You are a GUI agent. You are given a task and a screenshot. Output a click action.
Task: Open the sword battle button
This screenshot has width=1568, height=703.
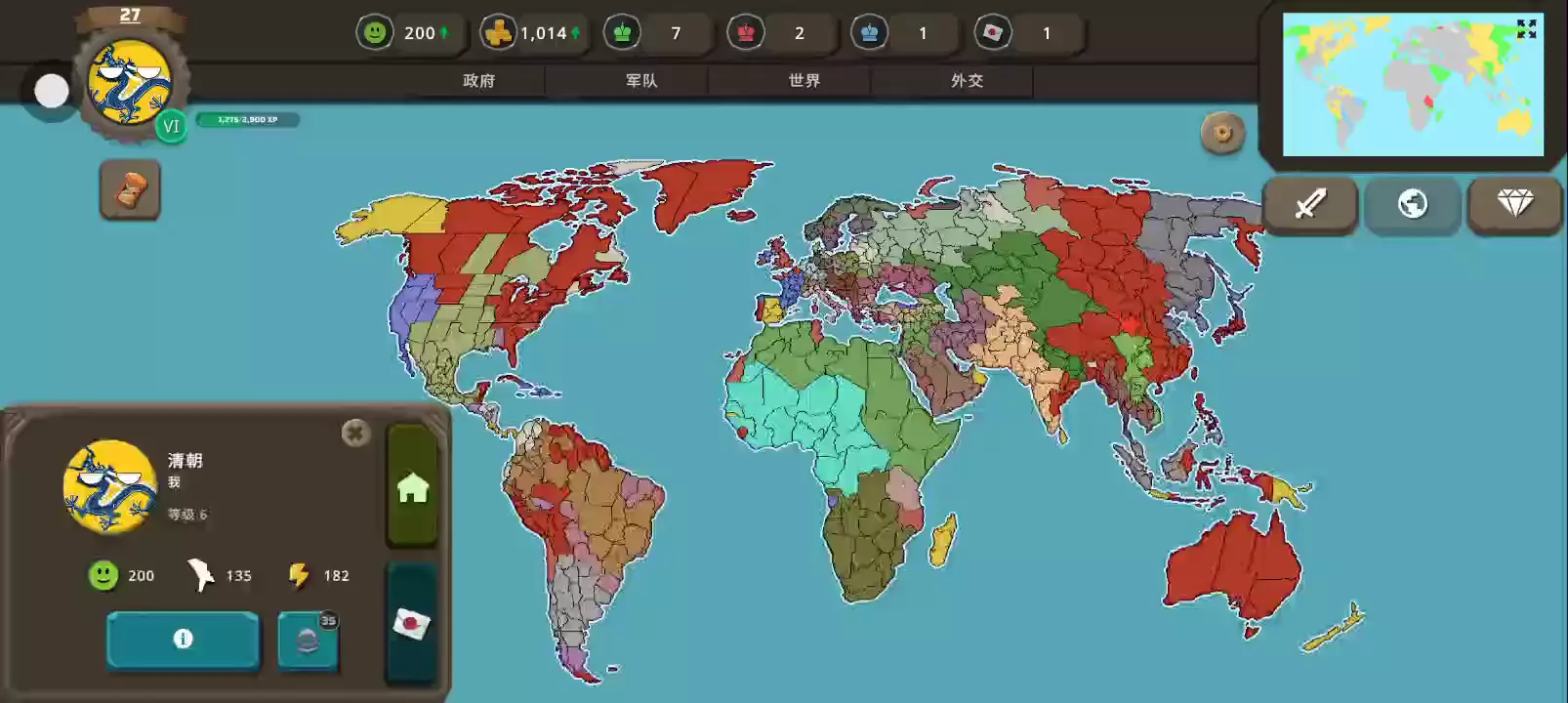tap(1310, 204)
